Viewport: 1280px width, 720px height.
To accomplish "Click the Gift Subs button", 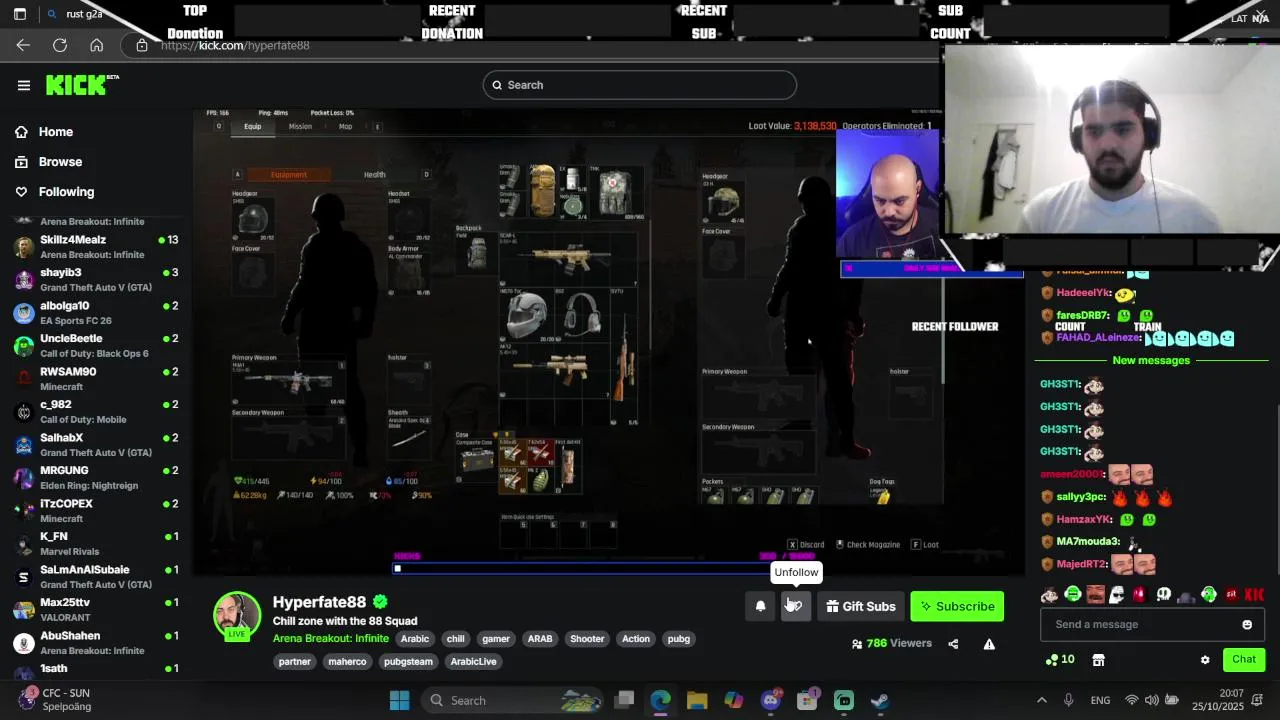I will (x=860, y=606).
